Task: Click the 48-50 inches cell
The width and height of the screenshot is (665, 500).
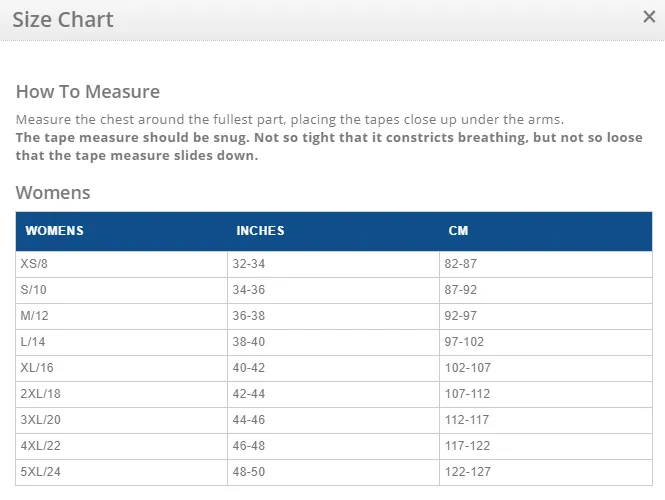Action: [x=333, y=472]
